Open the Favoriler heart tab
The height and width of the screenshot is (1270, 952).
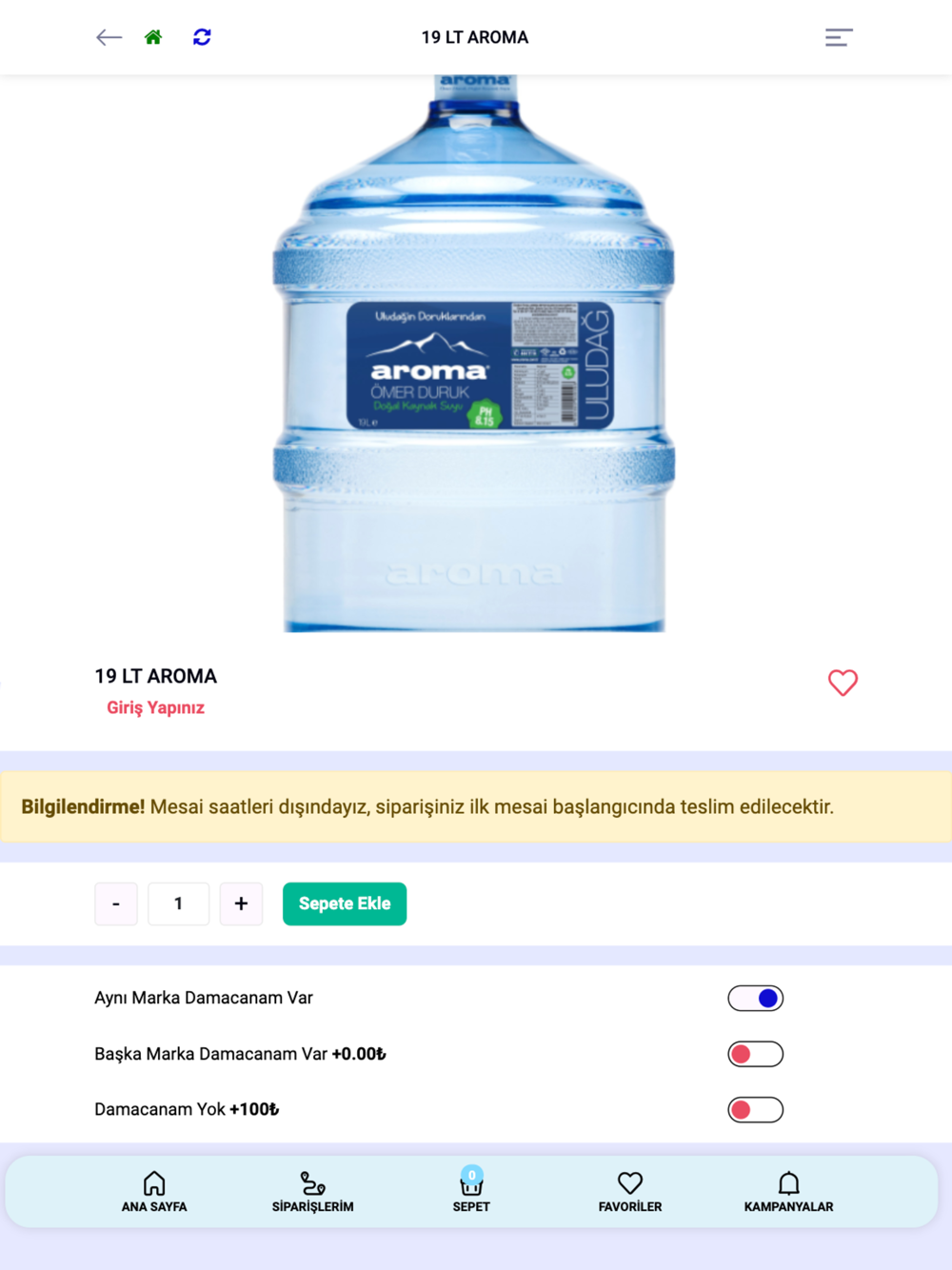point(629,1192)
